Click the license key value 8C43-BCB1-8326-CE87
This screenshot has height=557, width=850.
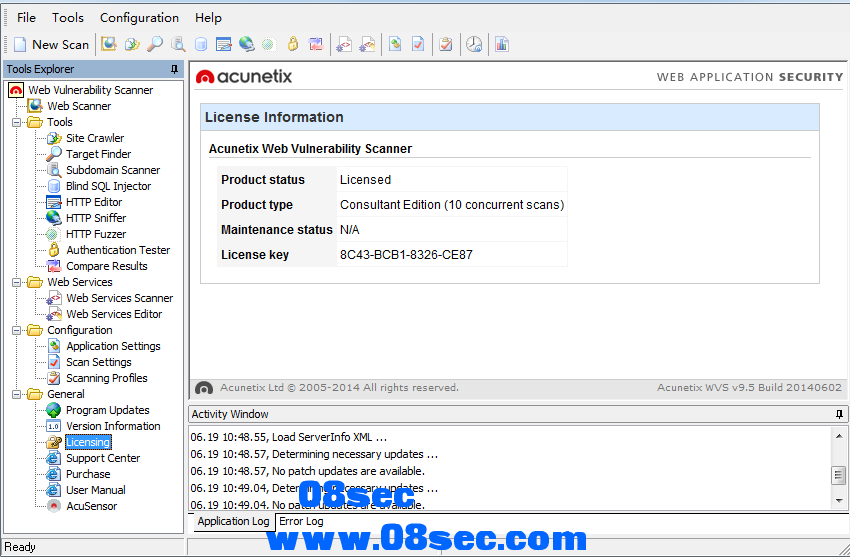pos(406,255)
